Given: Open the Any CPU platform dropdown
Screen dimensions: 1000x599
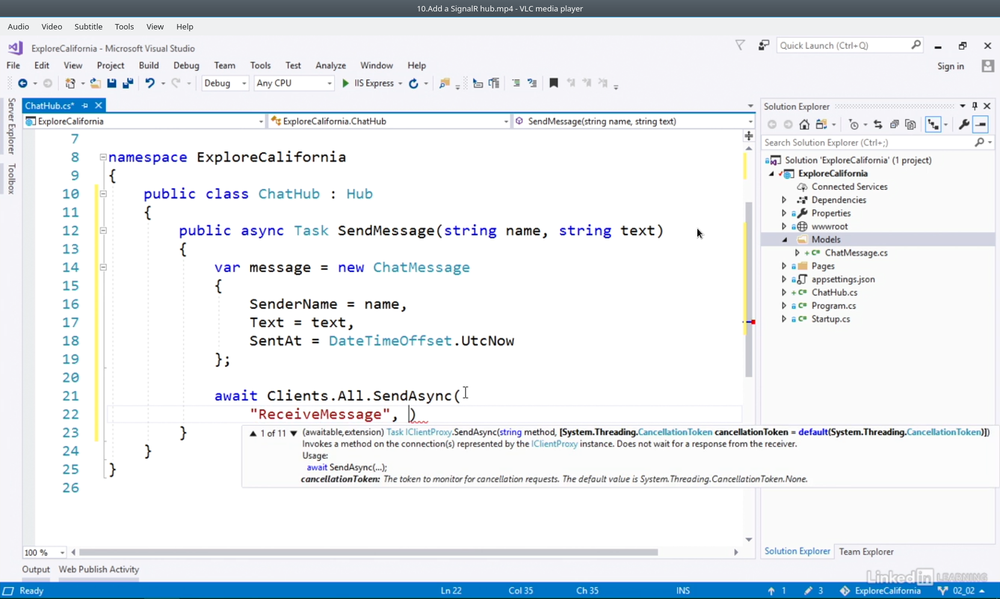Looking at the screenshot, I should [x=293, y=84].
